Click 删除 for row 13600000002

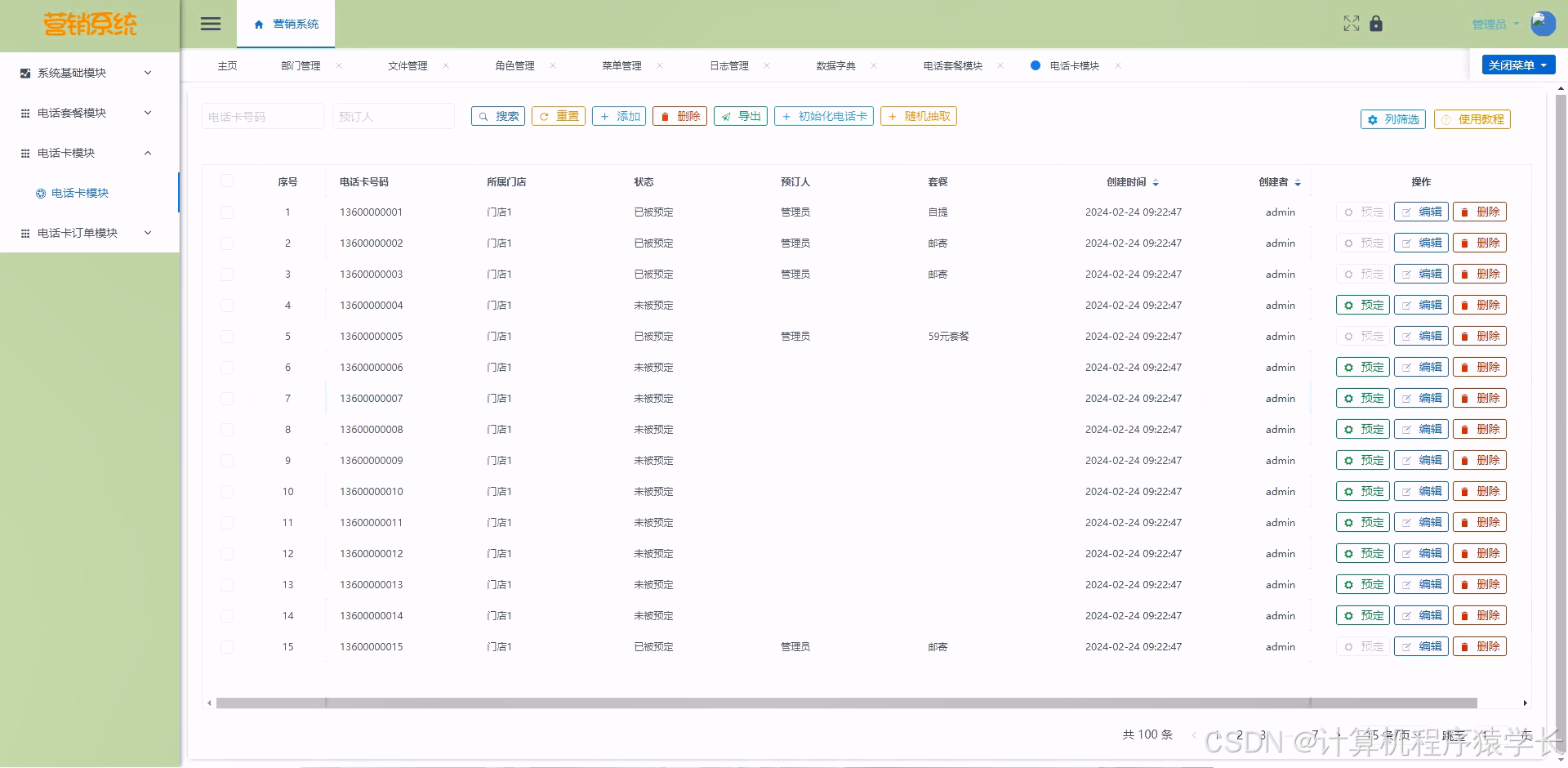pos(1480,243)
